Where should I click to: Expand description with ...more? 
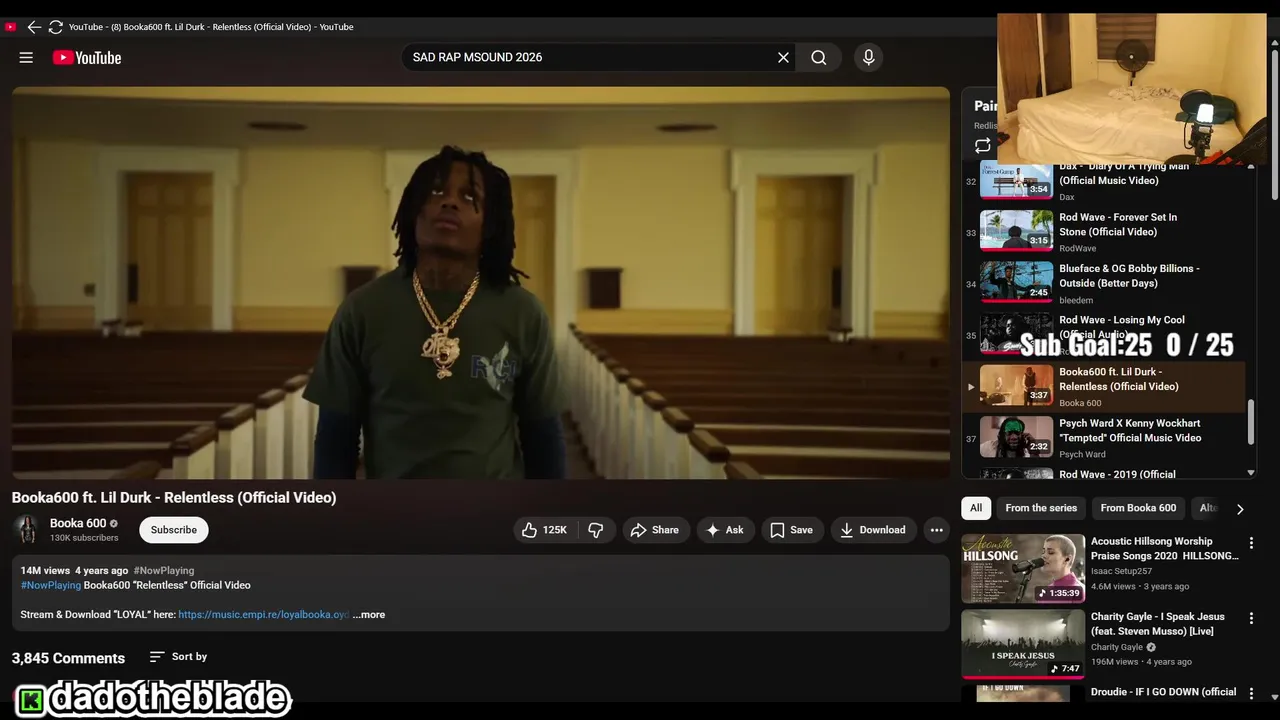tap(369, 615)
